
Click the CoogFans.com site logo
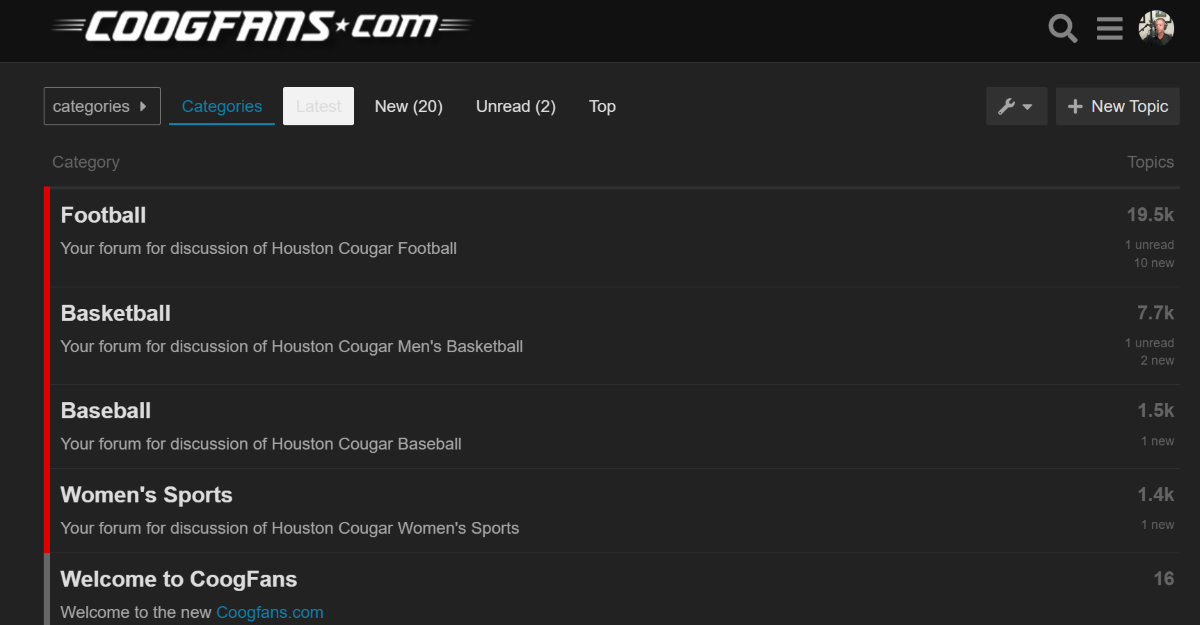click(262, 25)
